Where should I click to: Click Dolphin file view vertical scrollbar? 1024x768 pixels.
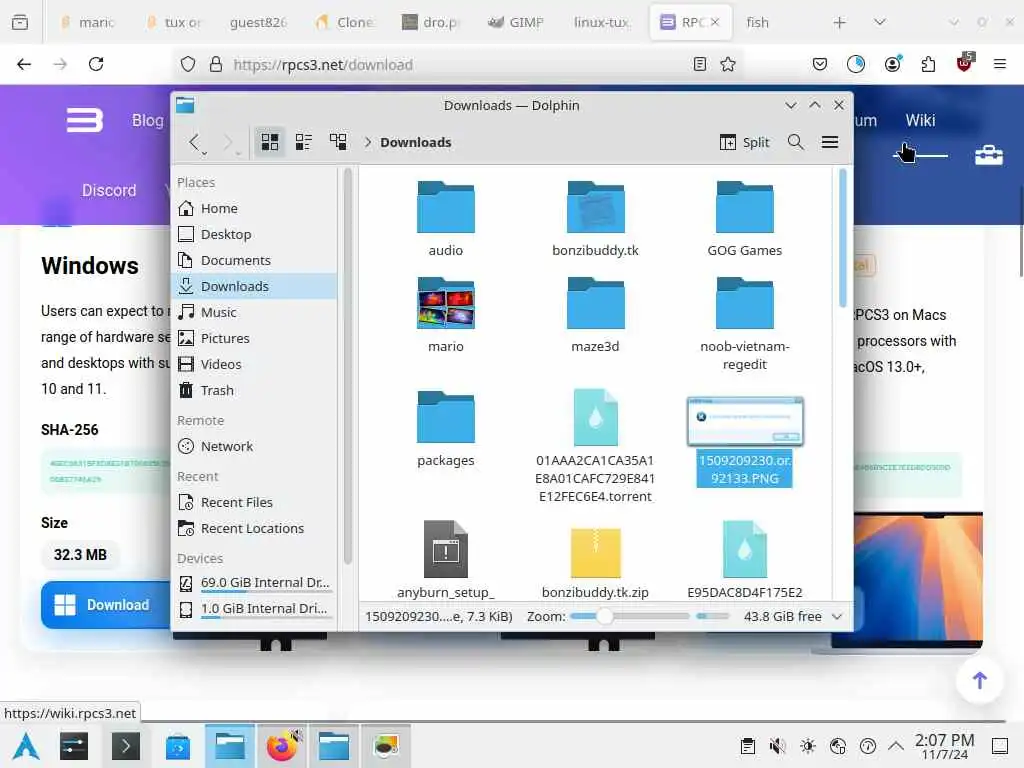(x=842, y=238)
